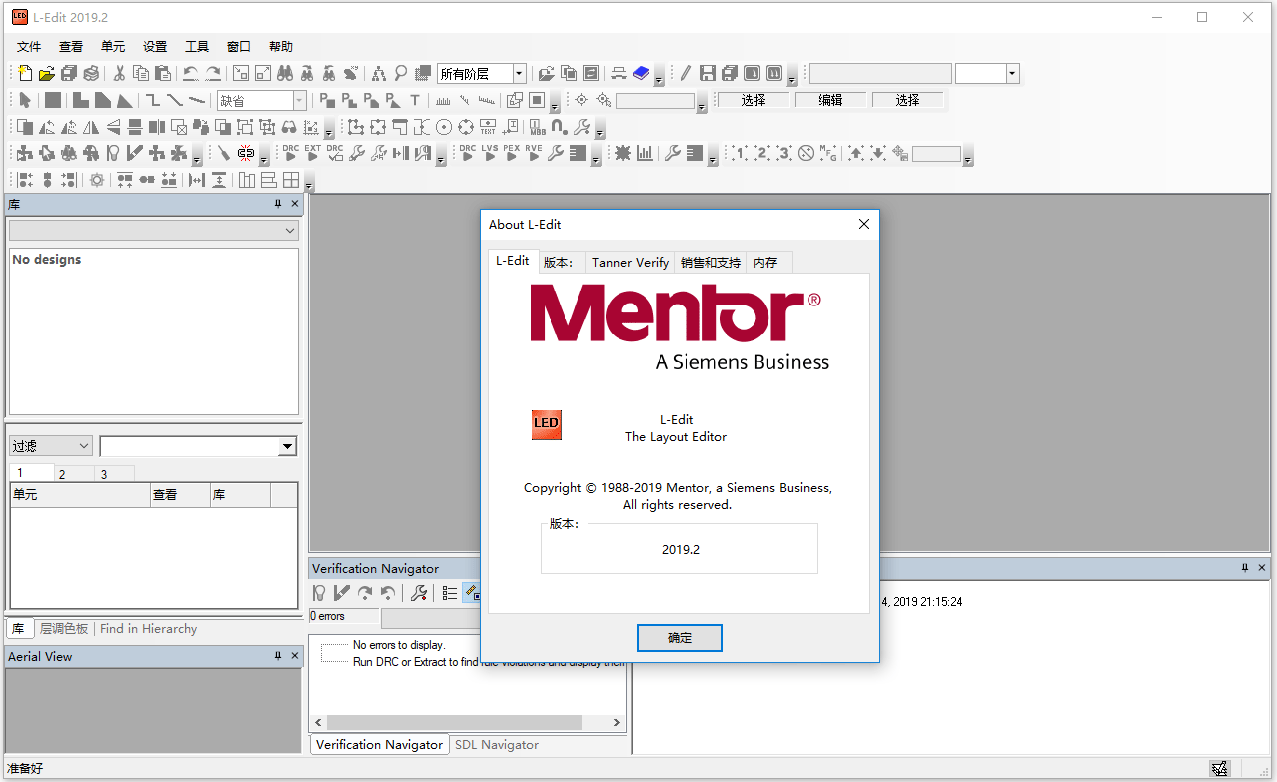
Task: Click the Copy icon
Action: point(141,73)
